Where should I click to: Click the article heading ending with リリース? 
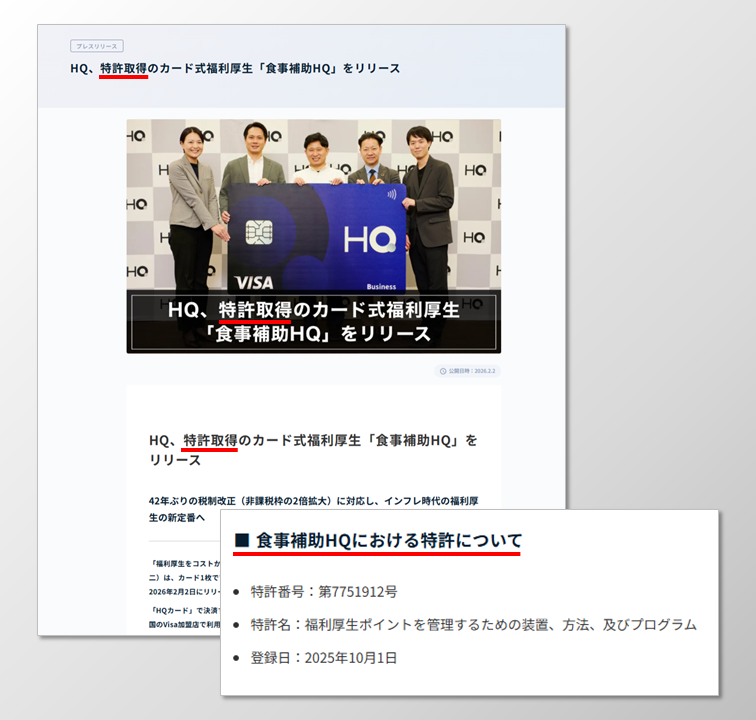coord(313,450)
